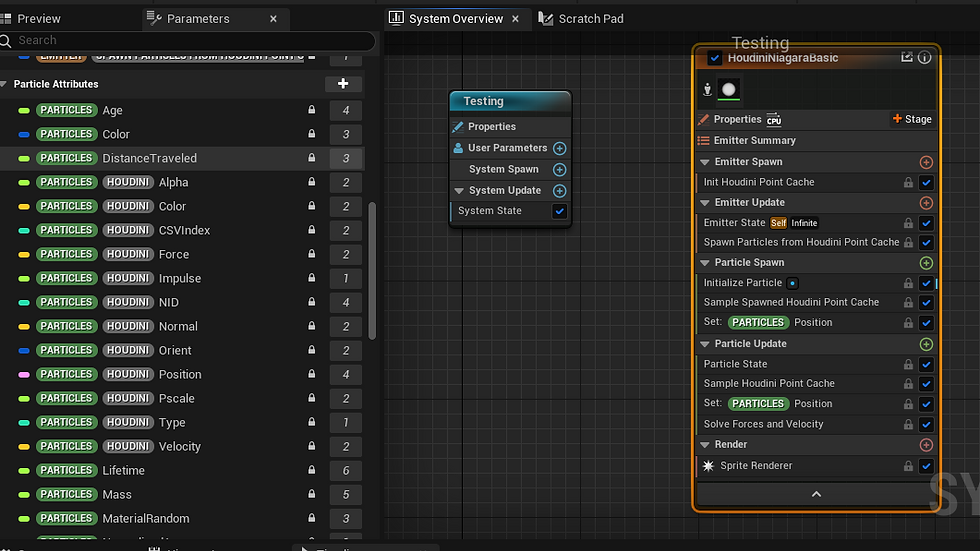Image resolution: width=980 pixels, height=551 pixels.
Task: Add module to System Update
Action: [x=559, y=191]
